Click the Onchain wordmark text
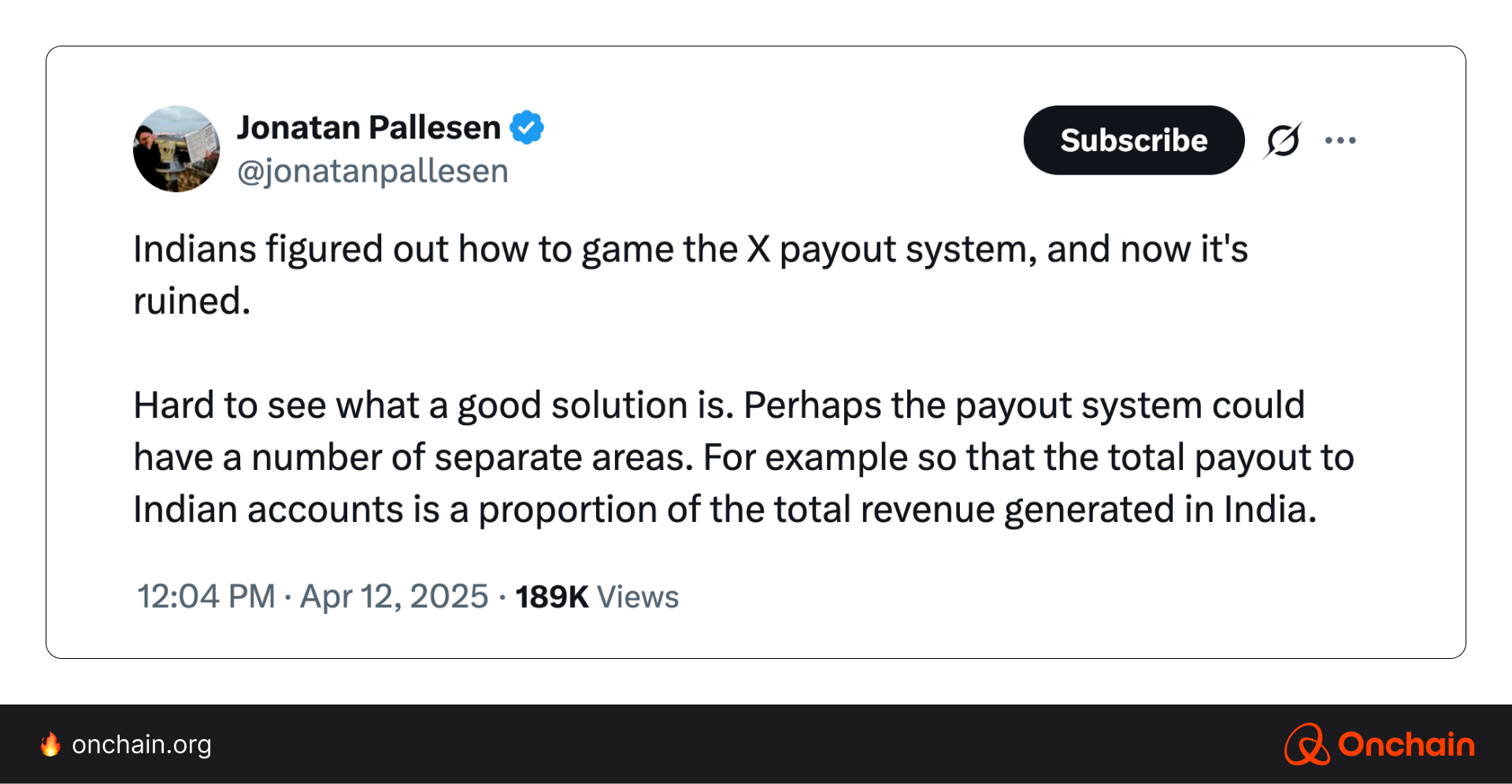 tap(1406, 745)
